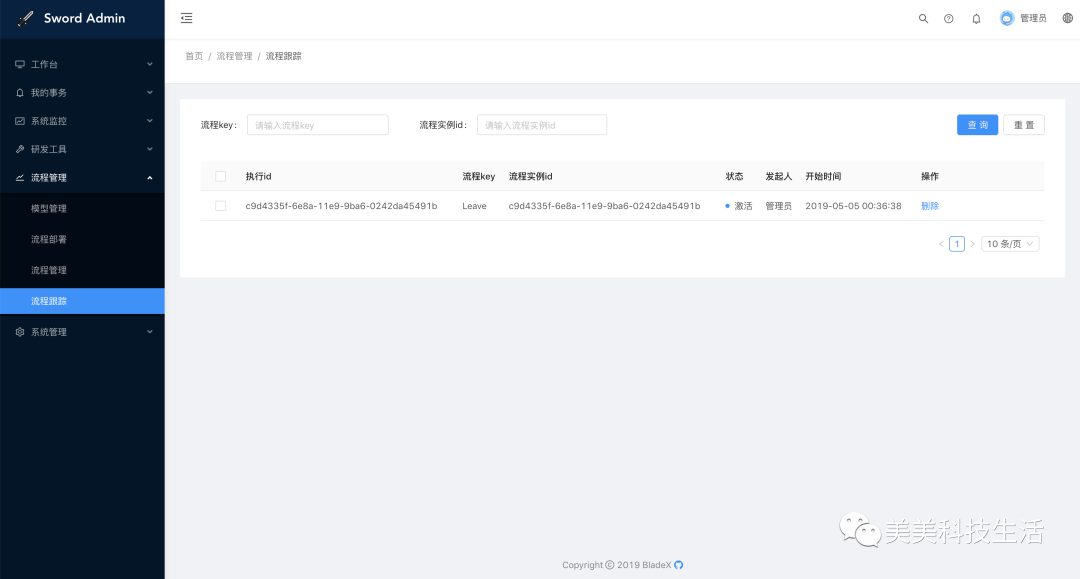Click the 删除 delete link in the table row
The image size is (1080, 579).
tap(929, 205)
